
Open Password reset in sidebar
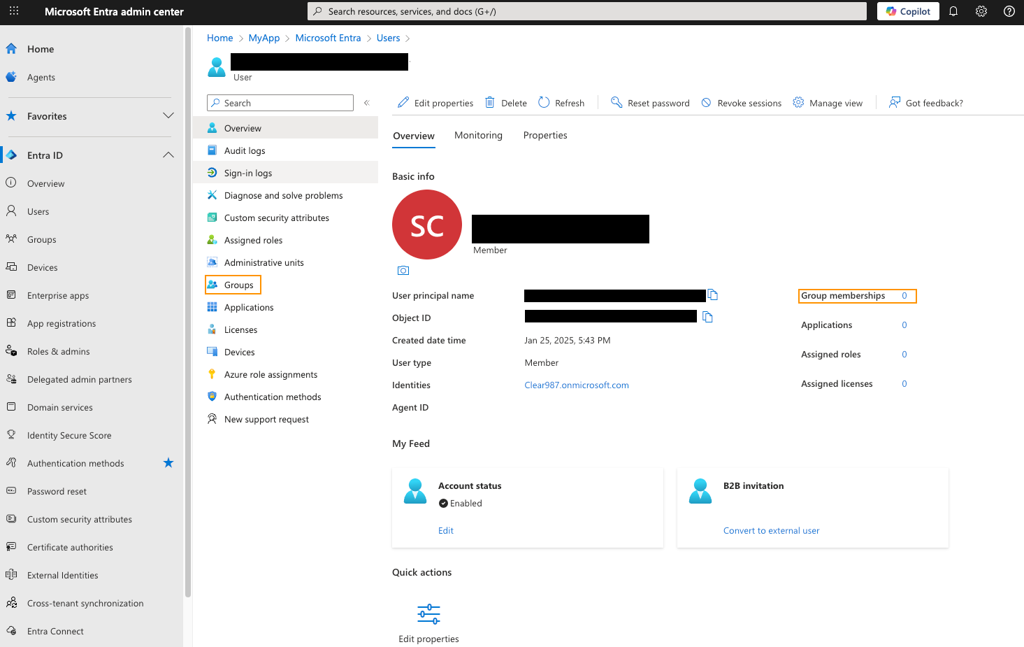(x=57, y=492)
